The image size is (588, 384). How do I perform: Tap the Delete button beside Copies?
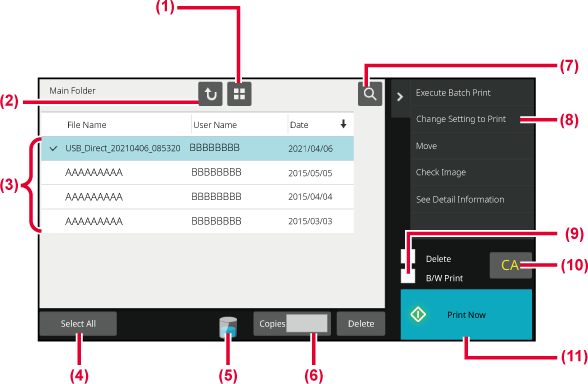tap(361, 324)
